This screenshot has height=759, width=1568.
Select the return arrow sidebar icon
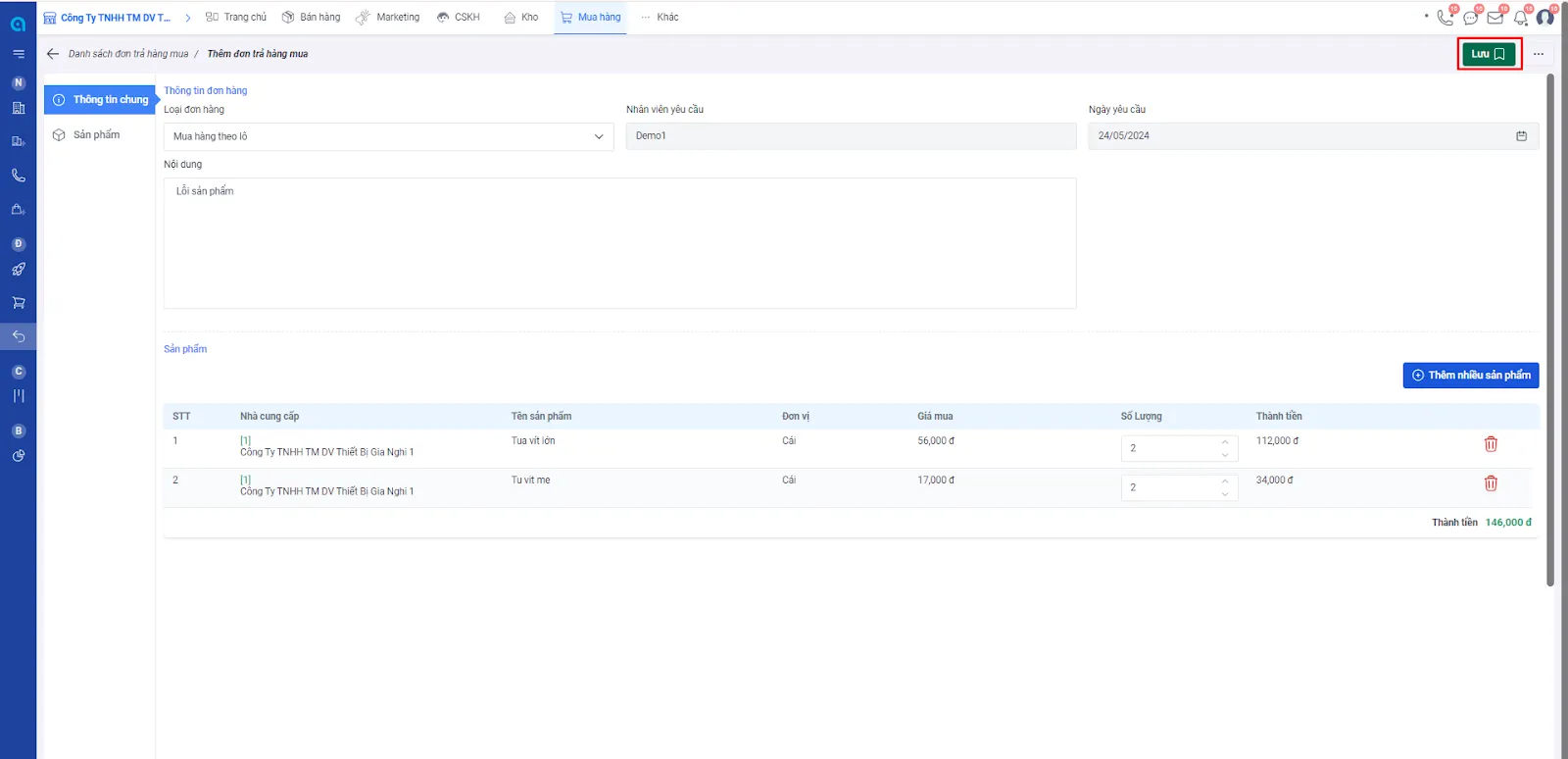click(18, 336)
